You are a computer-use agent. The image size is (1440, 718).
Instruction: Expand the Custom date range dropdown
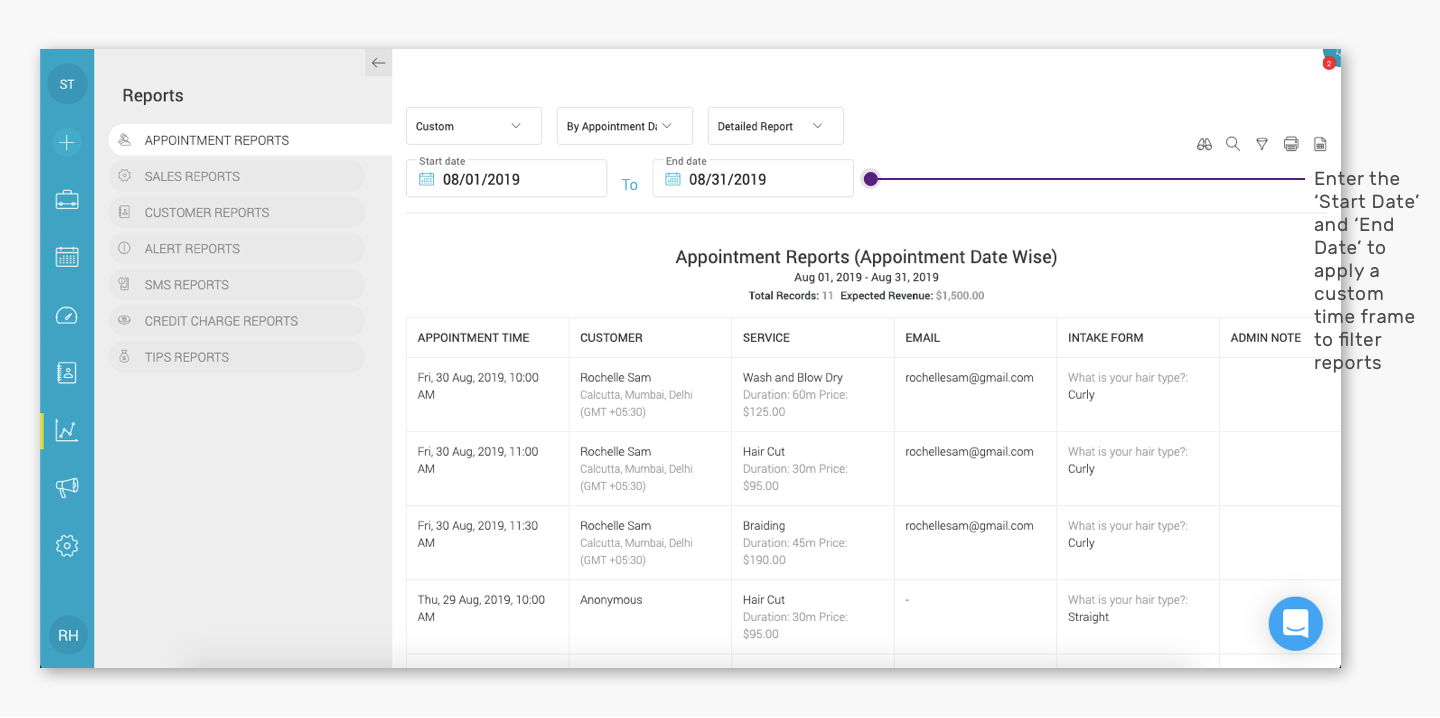pos(474,126)
